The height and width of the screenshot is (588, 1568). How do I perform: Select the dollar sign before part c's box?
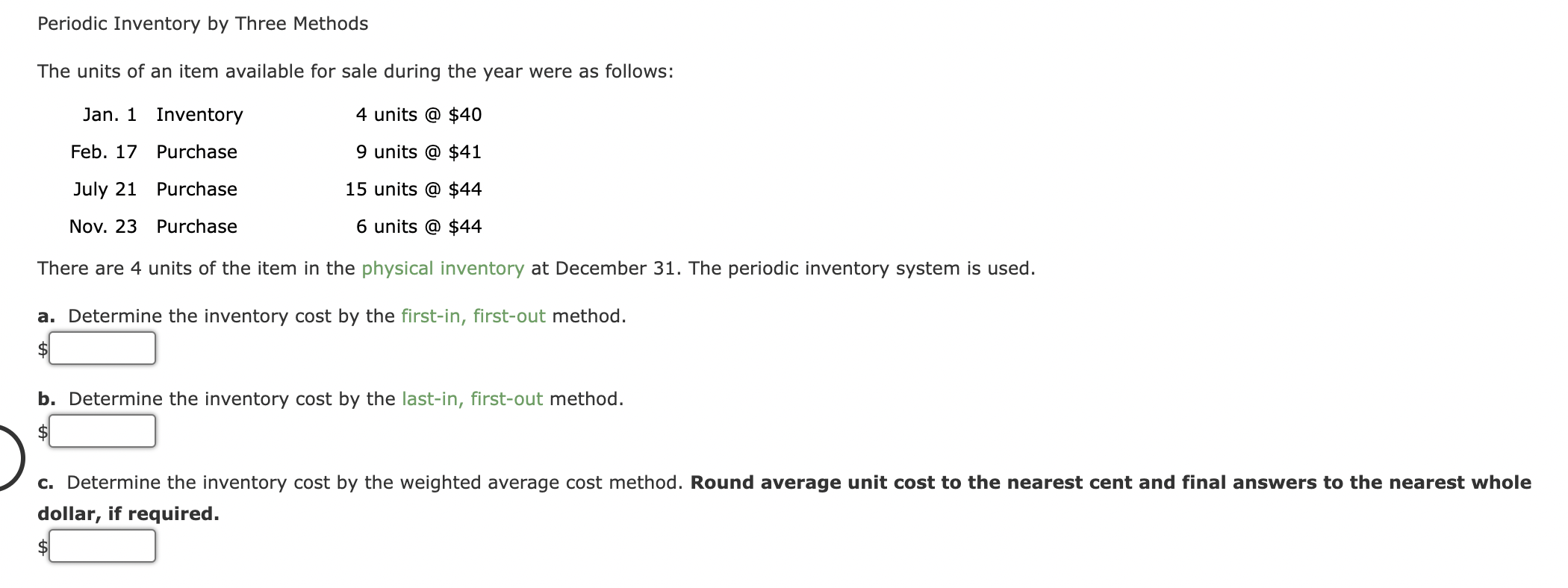click(42, 546)
